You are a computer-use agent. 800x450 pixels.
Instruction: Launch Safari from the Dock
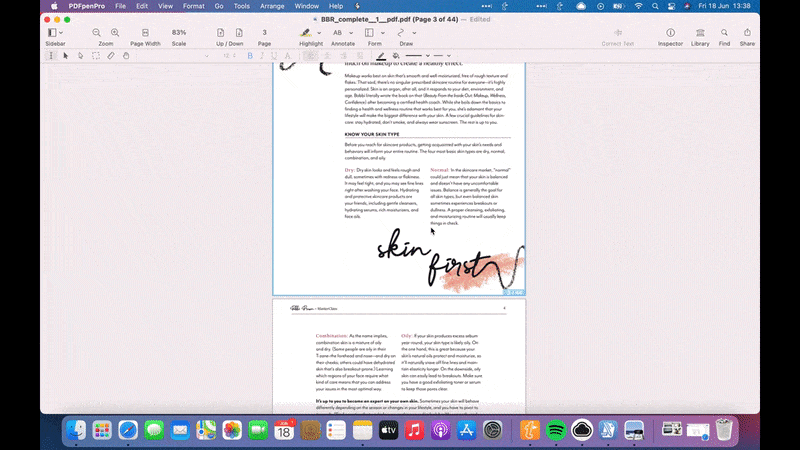pos(128,430)
